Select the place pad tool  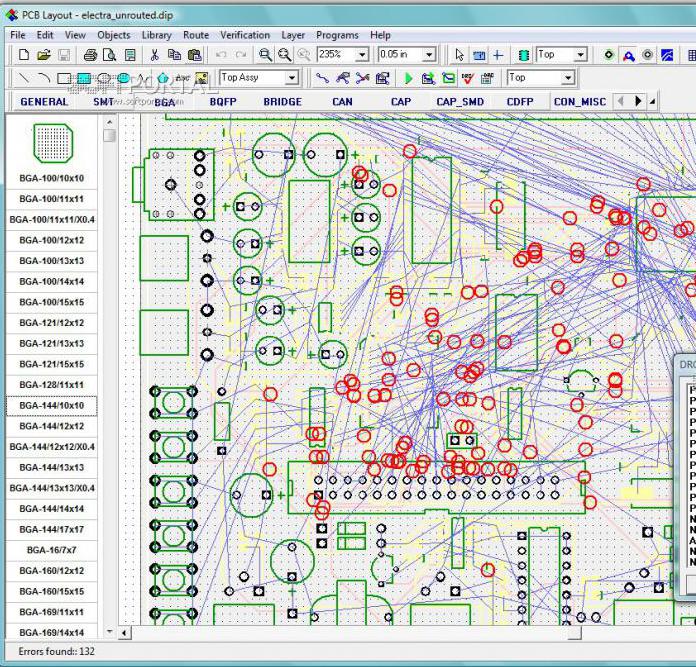point(609,55)
